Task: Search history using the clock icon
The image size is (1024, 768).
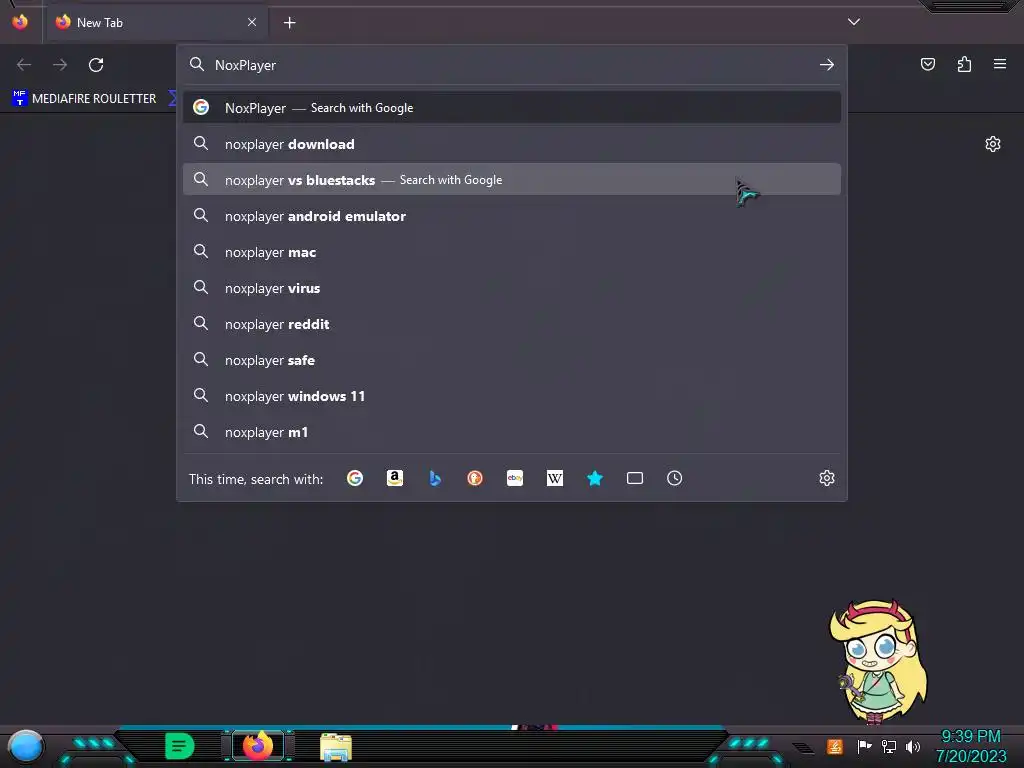Action: click(x=675, y=478)
